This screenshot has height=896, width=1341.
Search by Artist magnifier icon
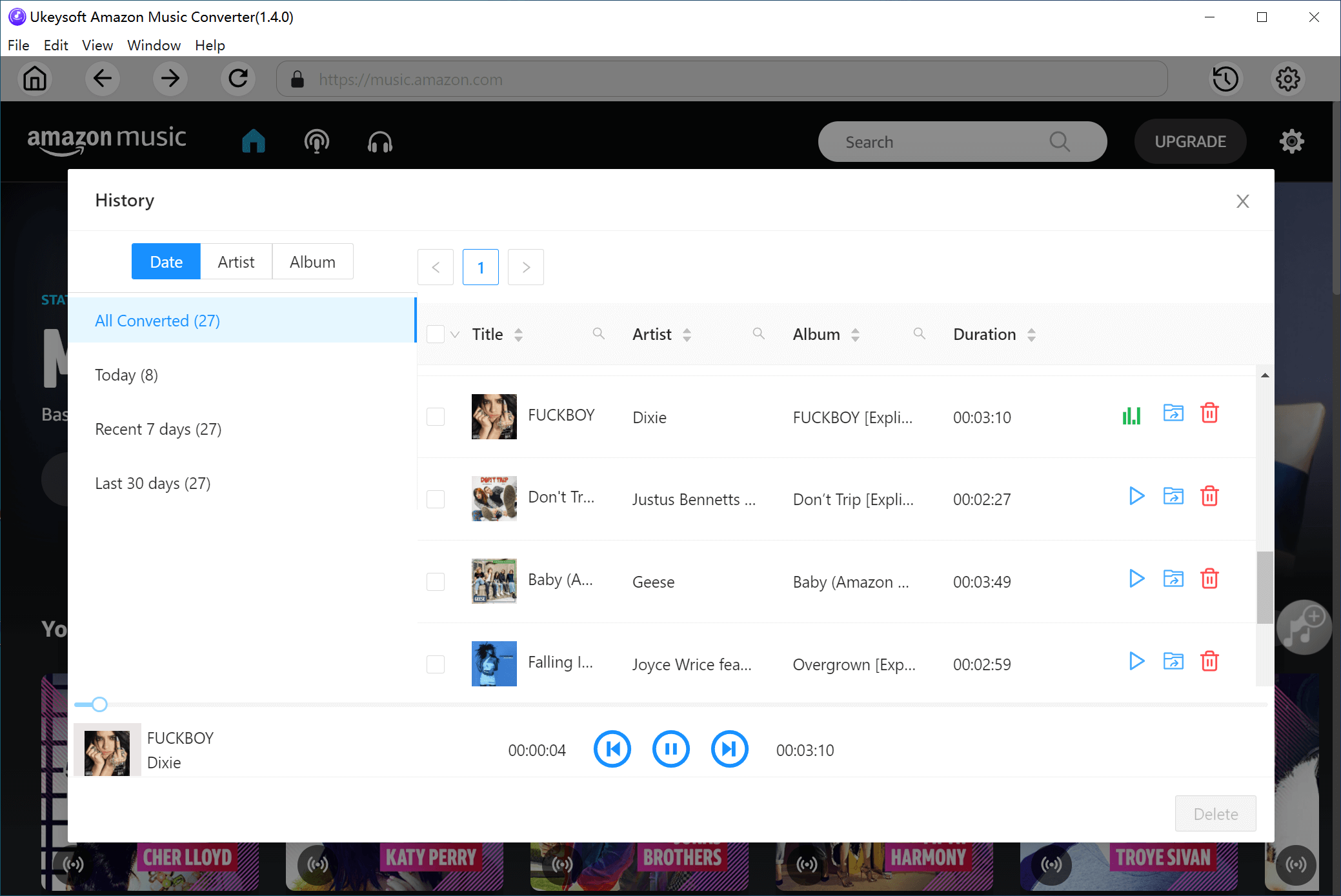(x=758, y=334)
